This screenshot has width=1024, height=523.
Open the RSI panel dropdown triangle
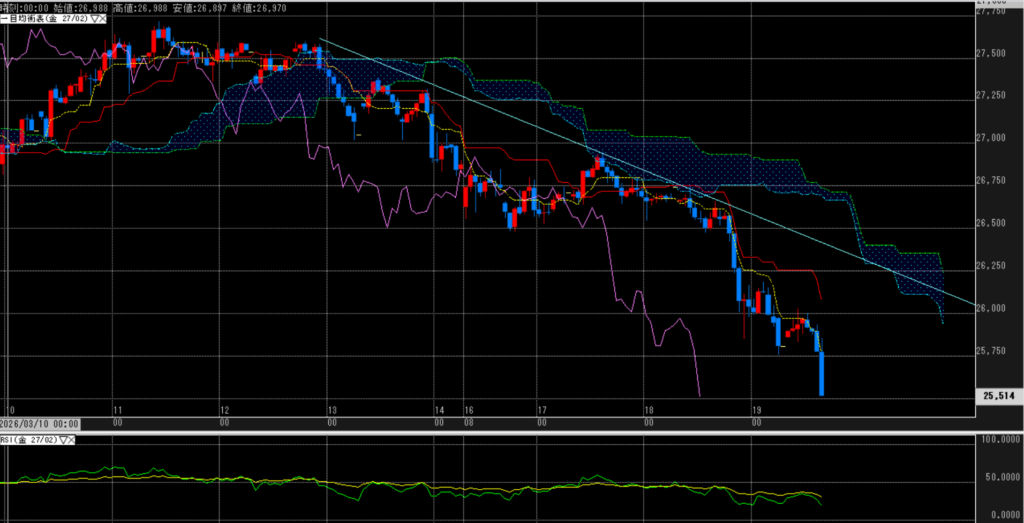click(x=61, y=439)
